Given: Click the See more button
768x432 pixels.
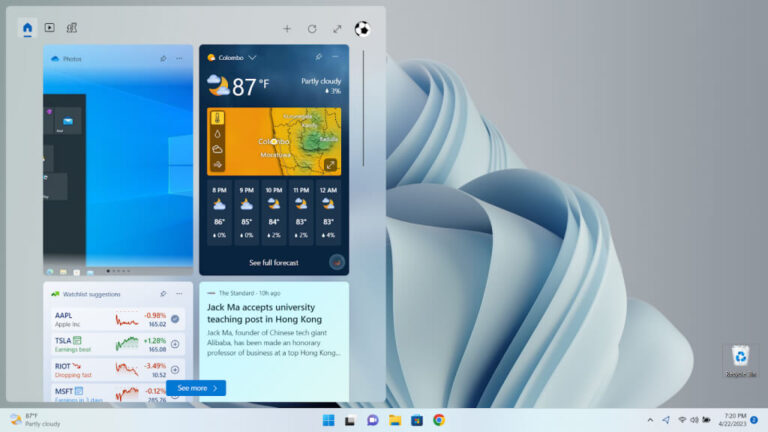Looking at the screenshot, I should click(x=196, y=388).
